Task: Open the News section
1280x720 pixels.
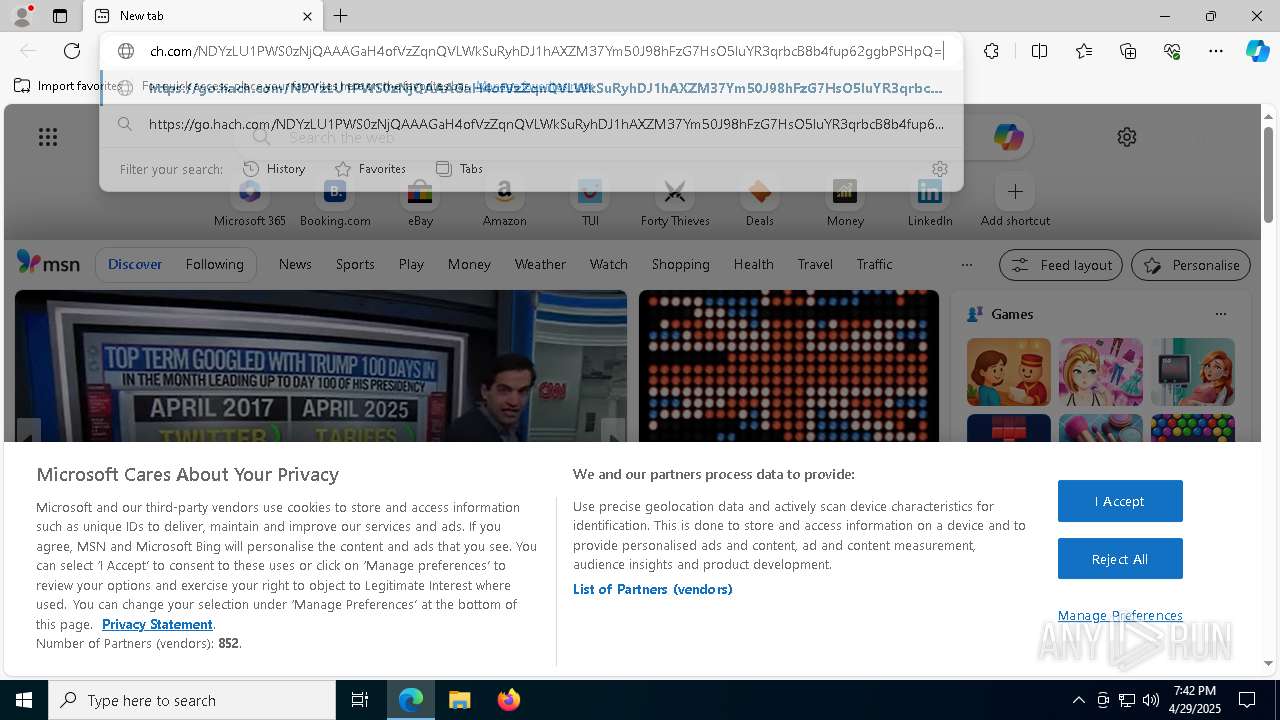Action: click(x=295, y=264)
